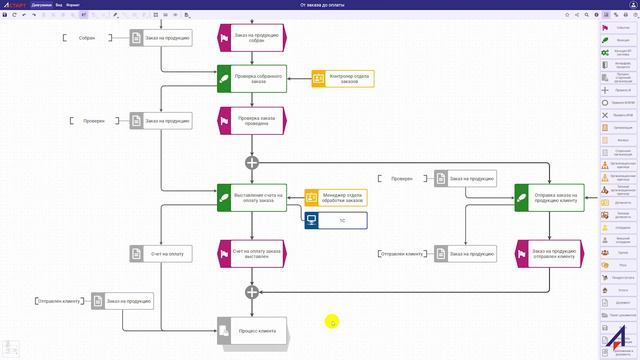Select the event 'Заказ на продукцию собран'

tap(252, 38)
